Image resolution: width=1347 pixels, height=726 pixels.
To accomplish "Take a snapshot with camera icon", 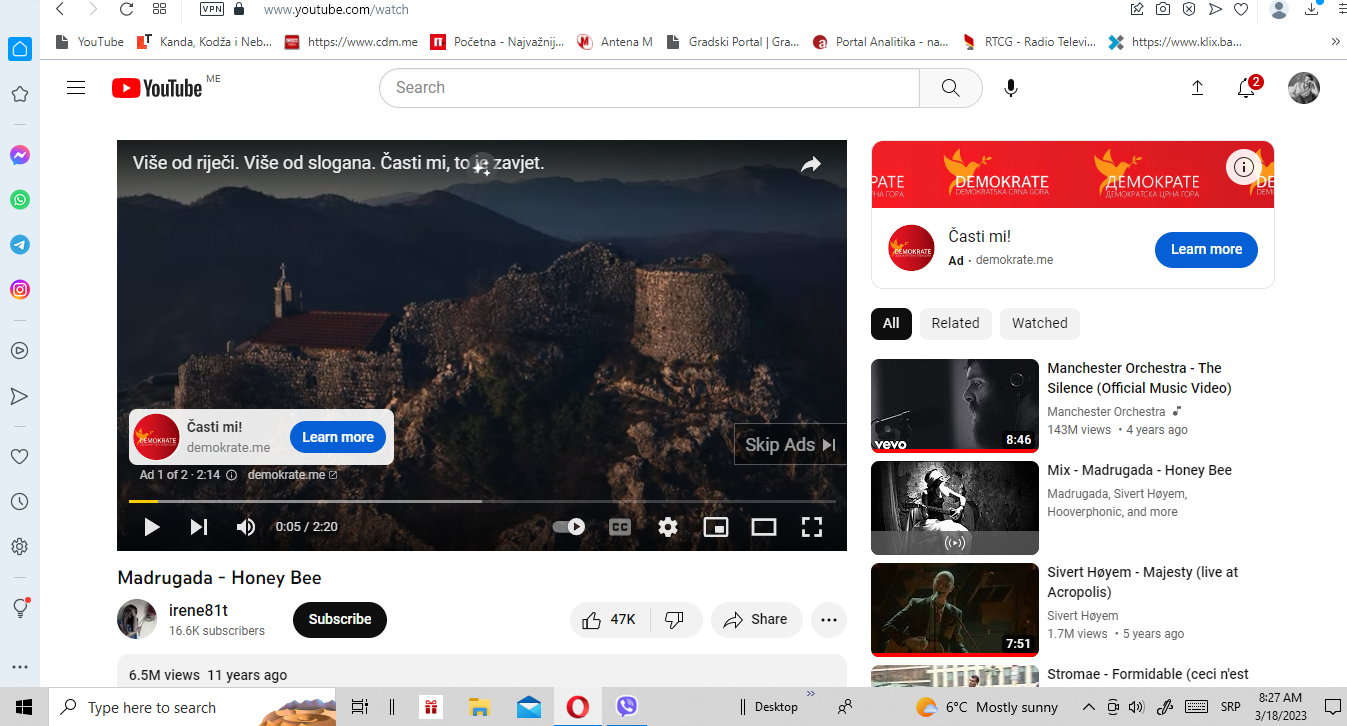I will pos(1163,9).
